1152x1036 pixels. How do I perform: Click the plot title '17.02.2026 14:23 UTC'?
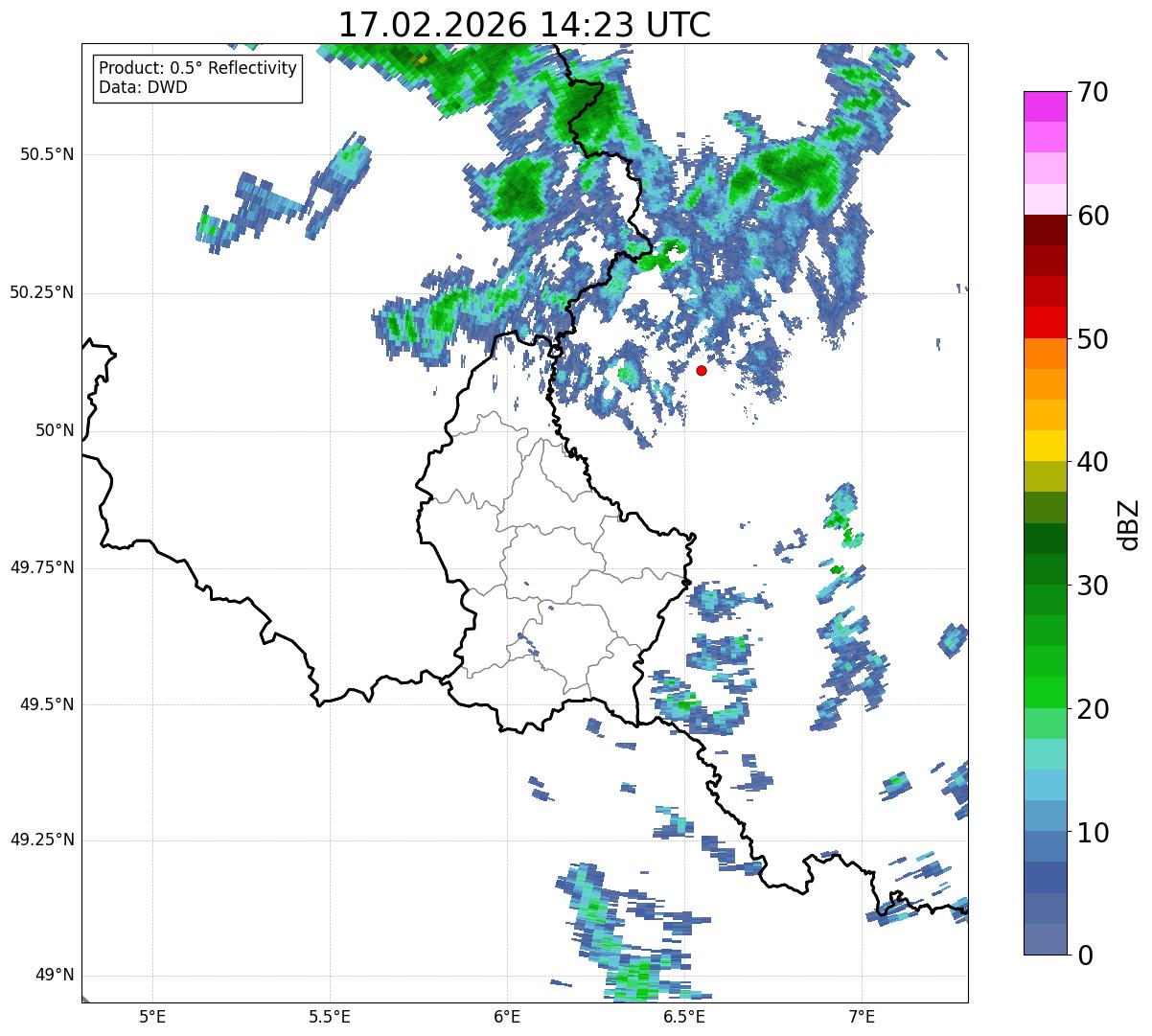[x=524, y=25]
